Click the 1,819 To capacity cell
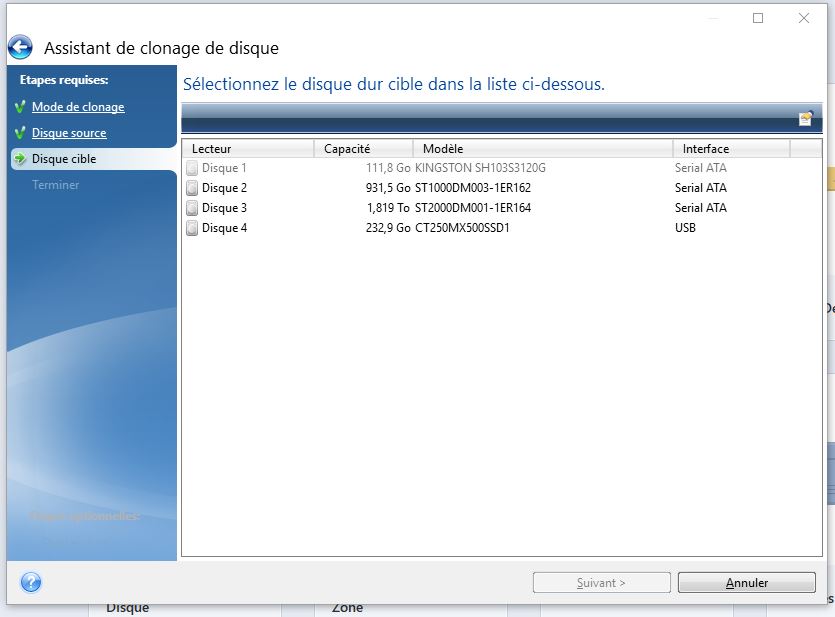 pyautogui.click(x=388, y=208)
